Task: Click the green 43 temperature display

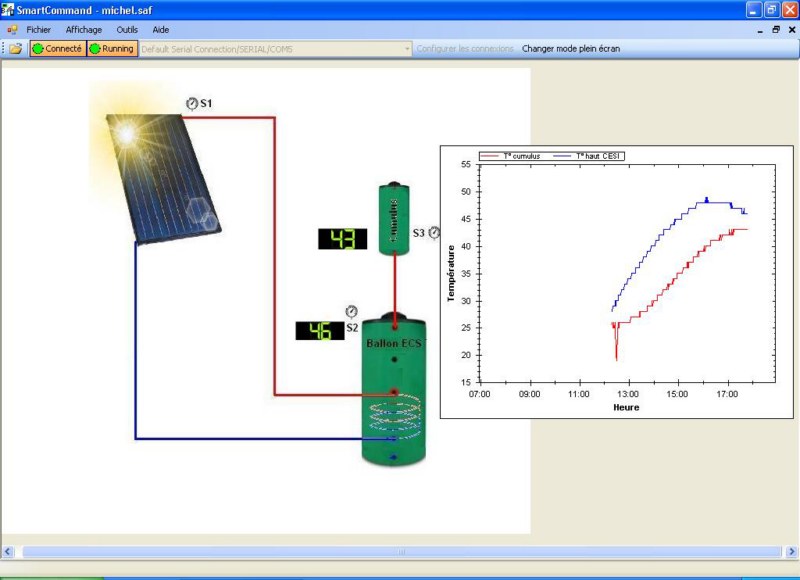Action: pyautogui.click(x=342, y=239)
